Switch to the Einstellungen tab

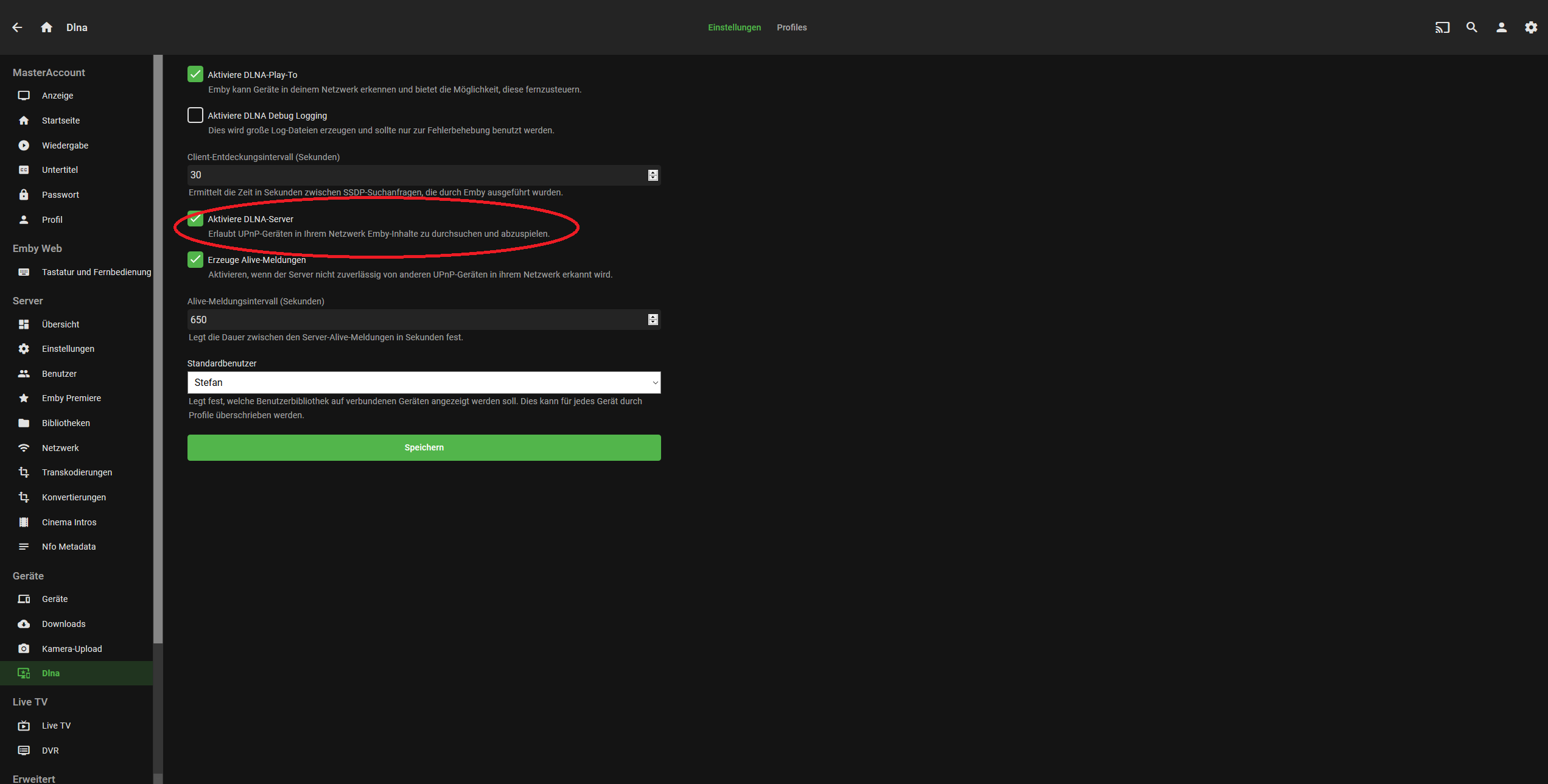coord(734,27)
